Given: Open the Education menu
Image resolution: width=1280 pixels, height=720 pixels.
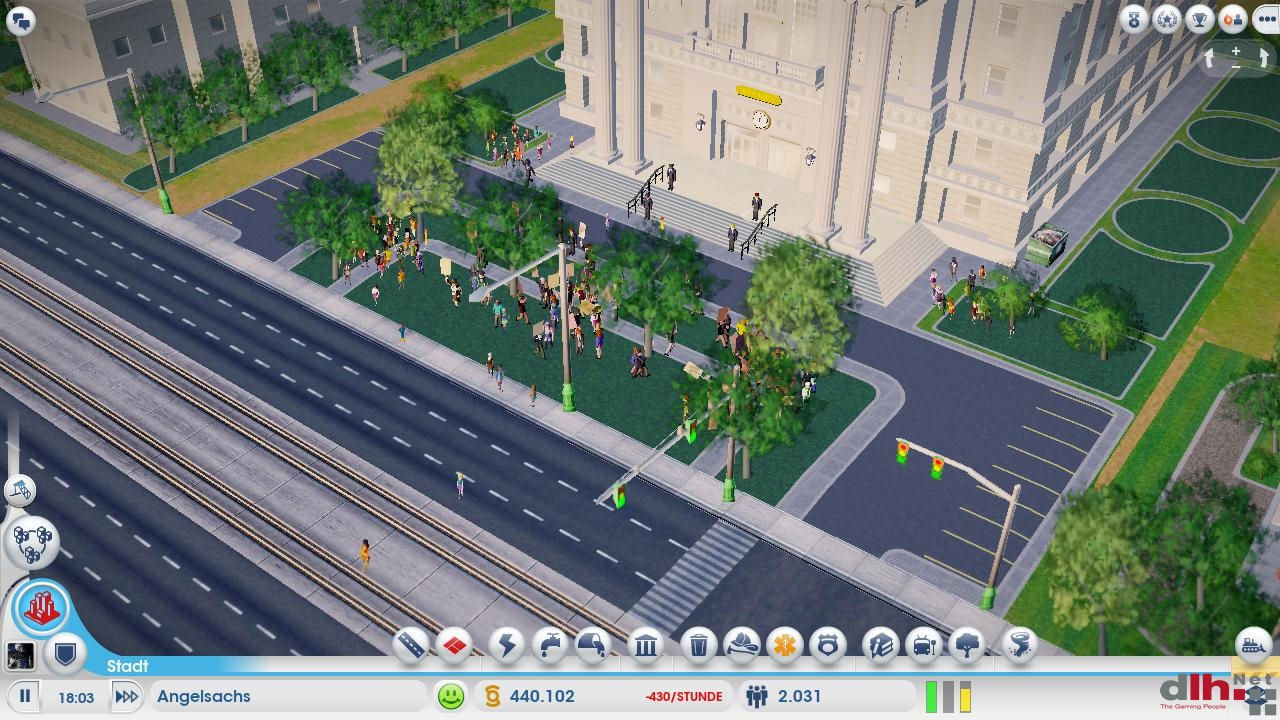Looking at the screenshot, I should coord(880,645).
